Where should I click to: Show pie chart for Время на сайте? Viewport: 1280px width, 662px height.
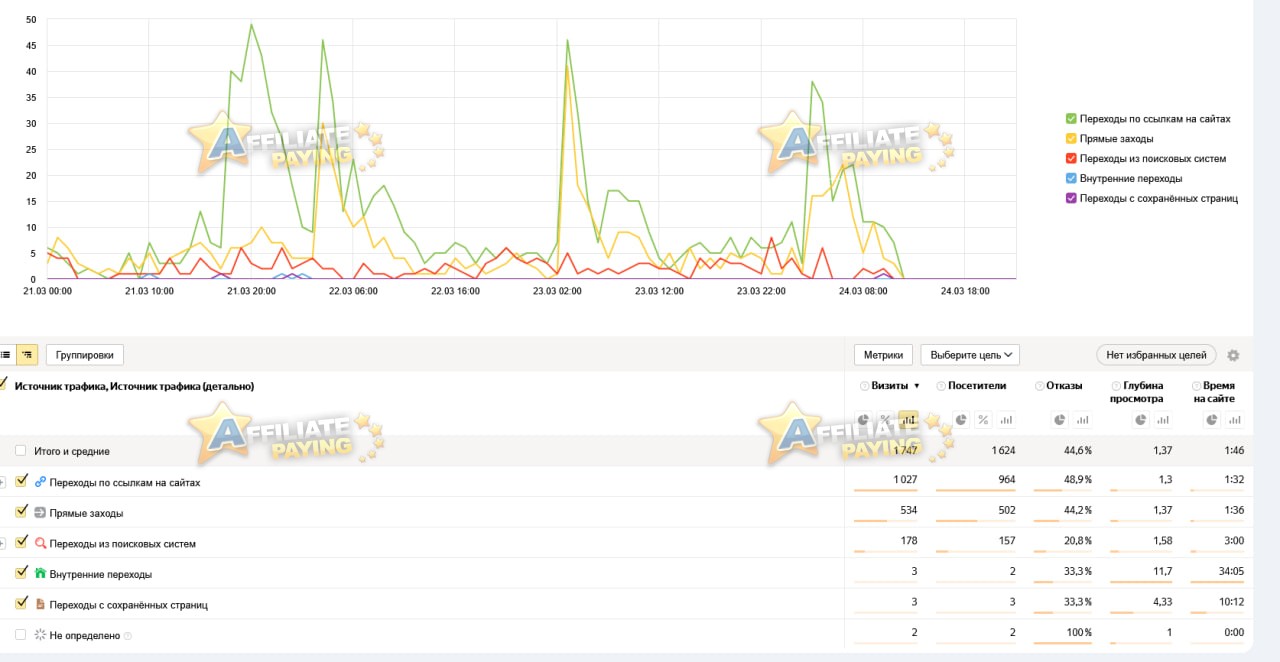1213,420
